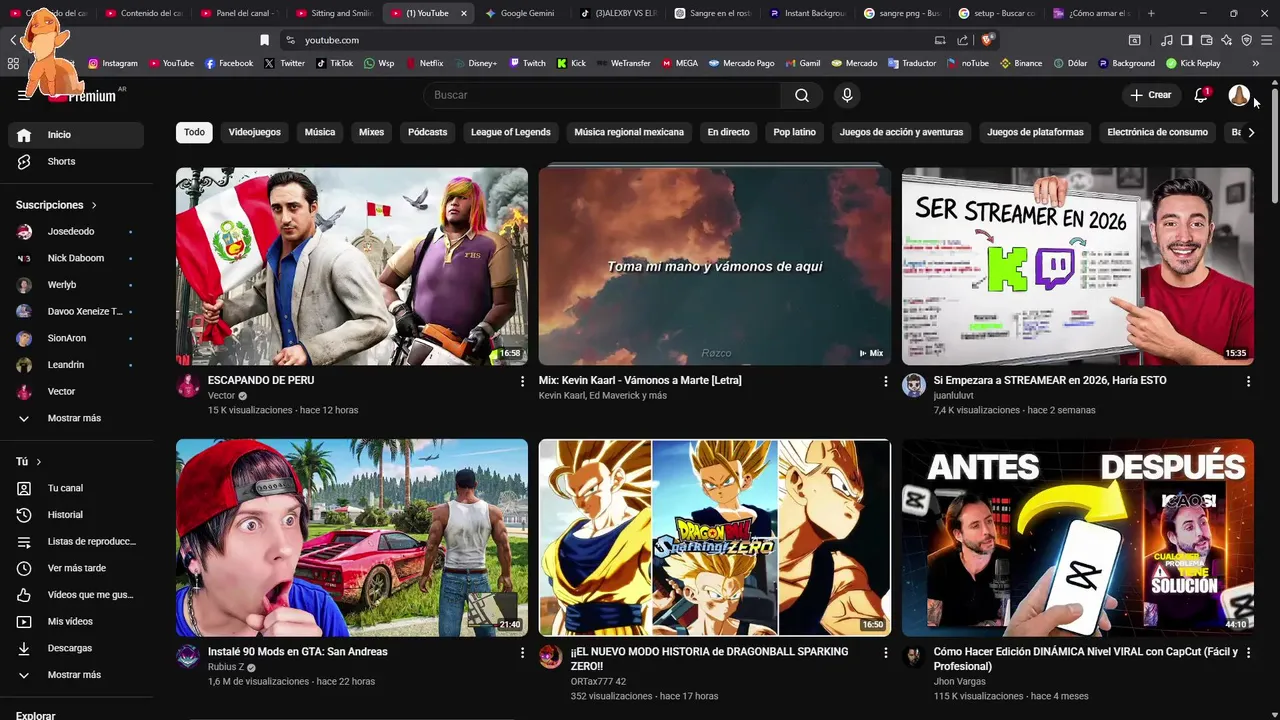
Task: Open the browser playlist music note icon
Action: coord(1167,40)
